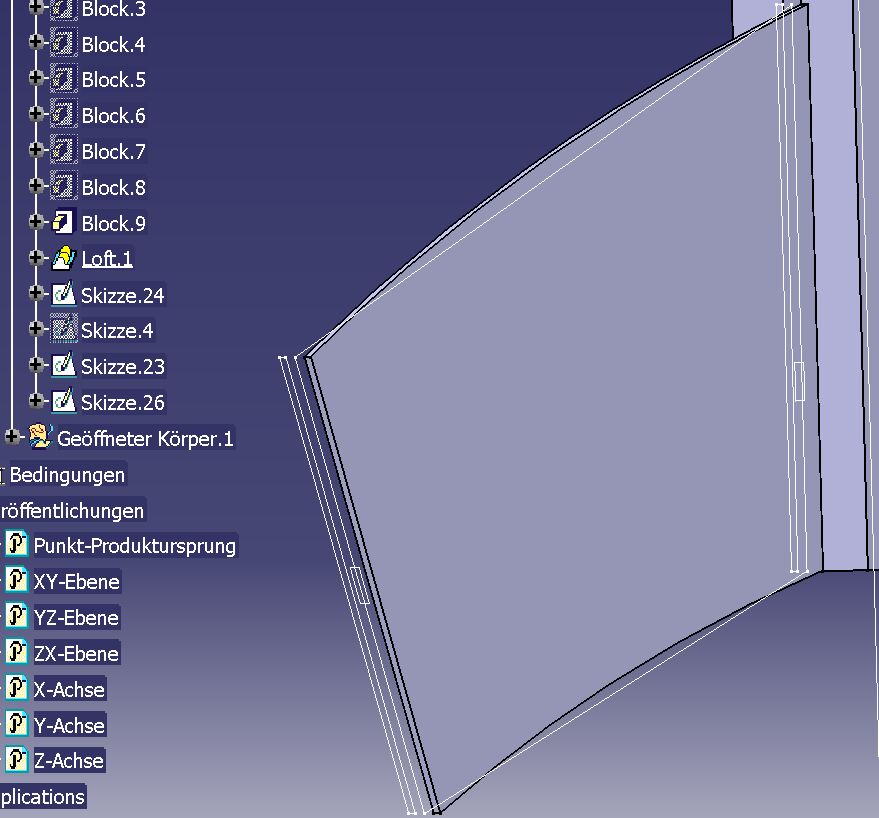Viewport: 879px width, 818px height.
Task: Click the XY-Ebene publication icon
Action: coord(16,580)
